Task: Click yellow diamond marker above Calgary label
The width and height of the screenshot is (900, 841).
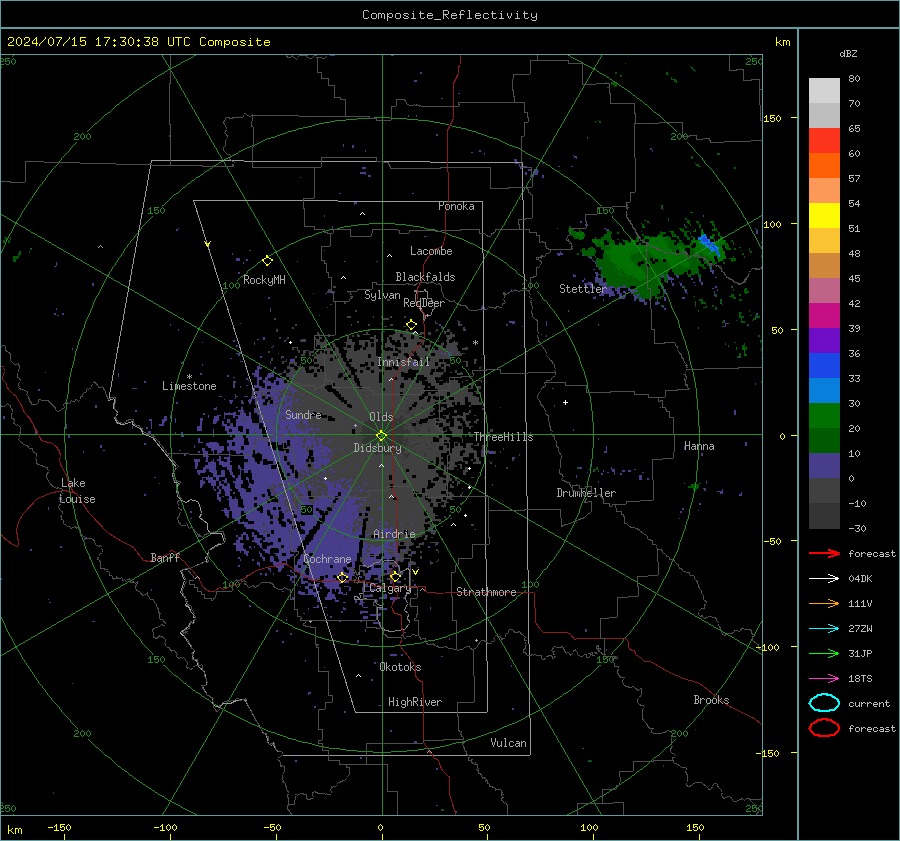Action: tap(395, 576)
